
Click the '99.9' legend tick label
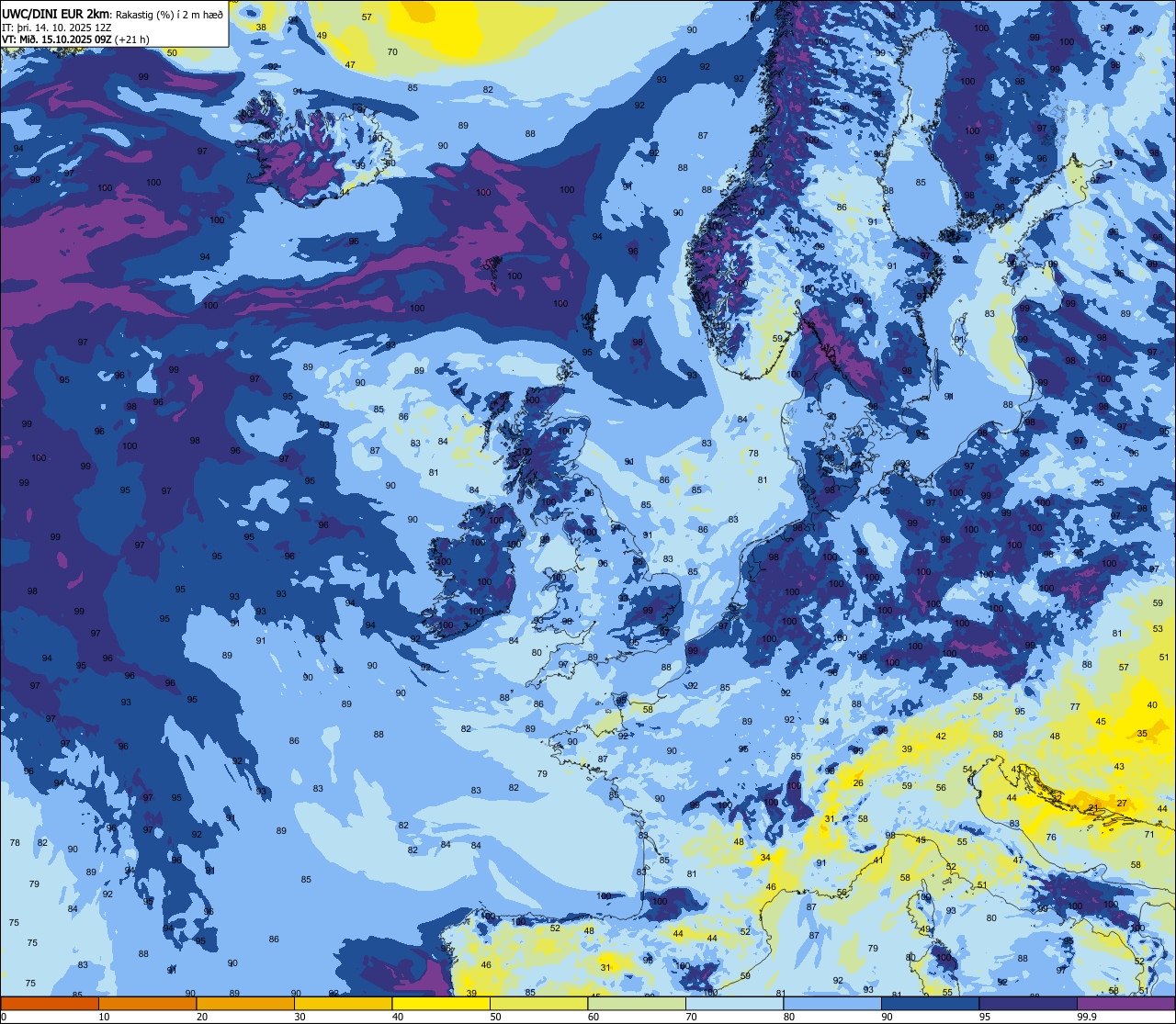click(1088, 1017)
